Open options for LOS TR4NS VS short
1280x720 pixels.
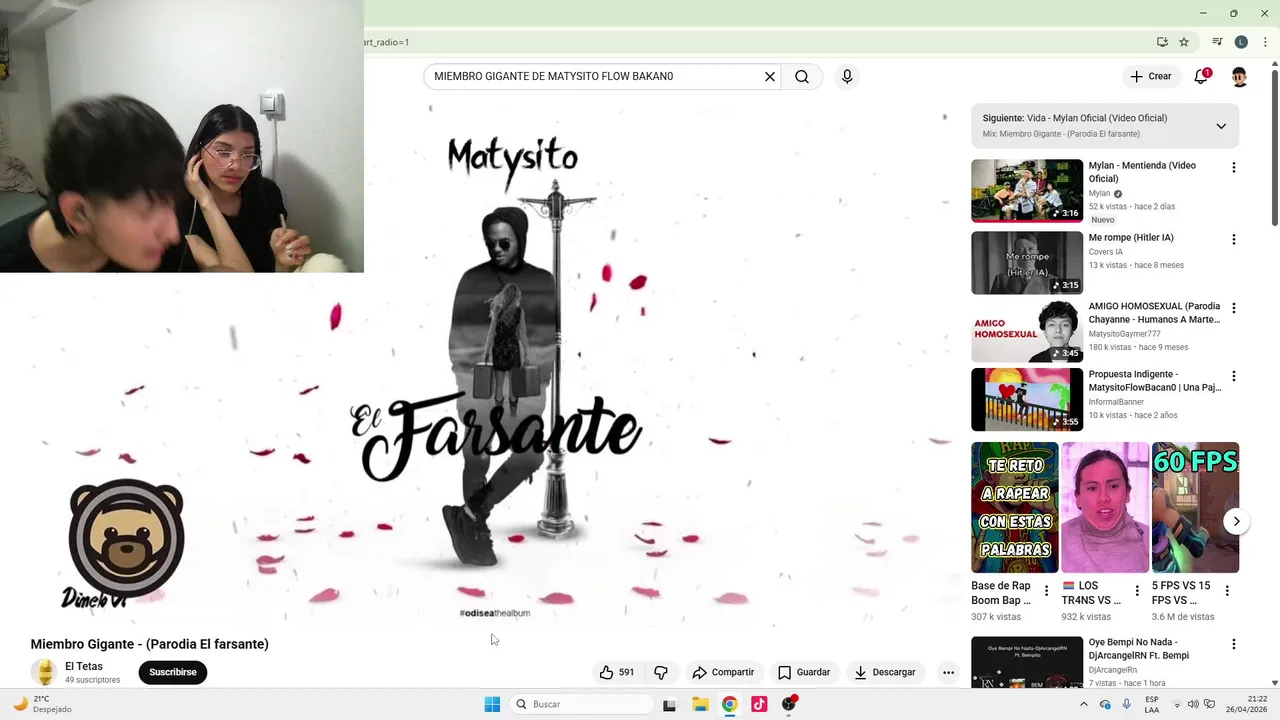coord(1137,591)
